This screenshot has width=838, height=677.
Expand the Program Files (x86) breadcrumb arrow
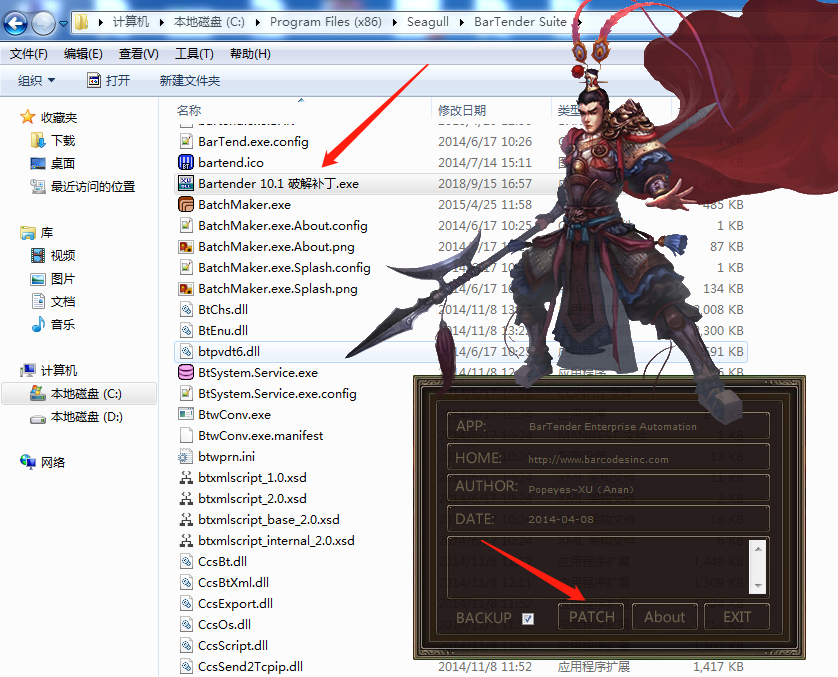coord(394,22)
